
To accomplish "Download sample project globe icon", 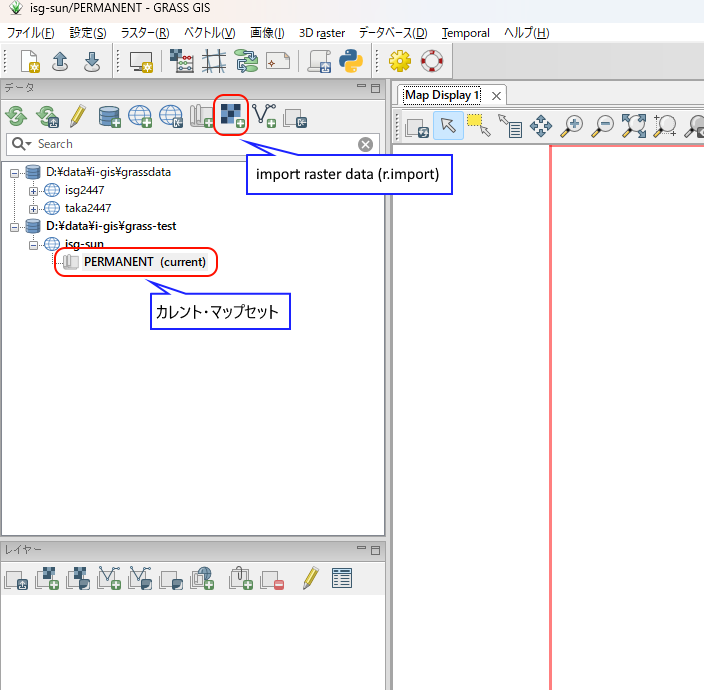I will point(171,116).
